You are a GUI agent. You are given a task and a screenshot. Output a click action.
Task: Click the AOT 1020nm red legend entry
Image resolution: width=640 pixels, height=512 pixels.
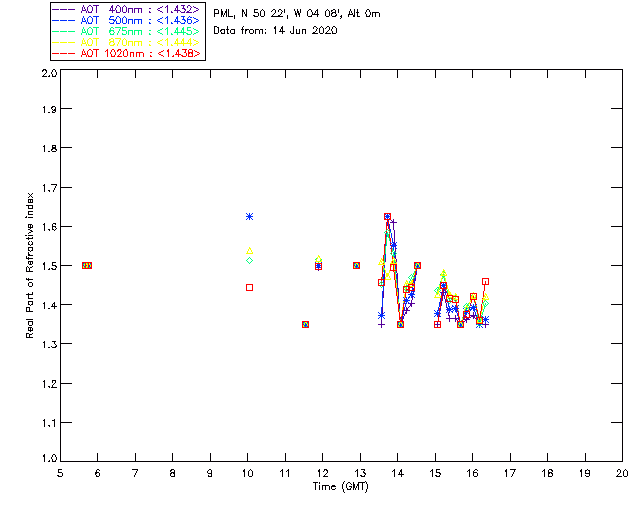tap(127, 53)
